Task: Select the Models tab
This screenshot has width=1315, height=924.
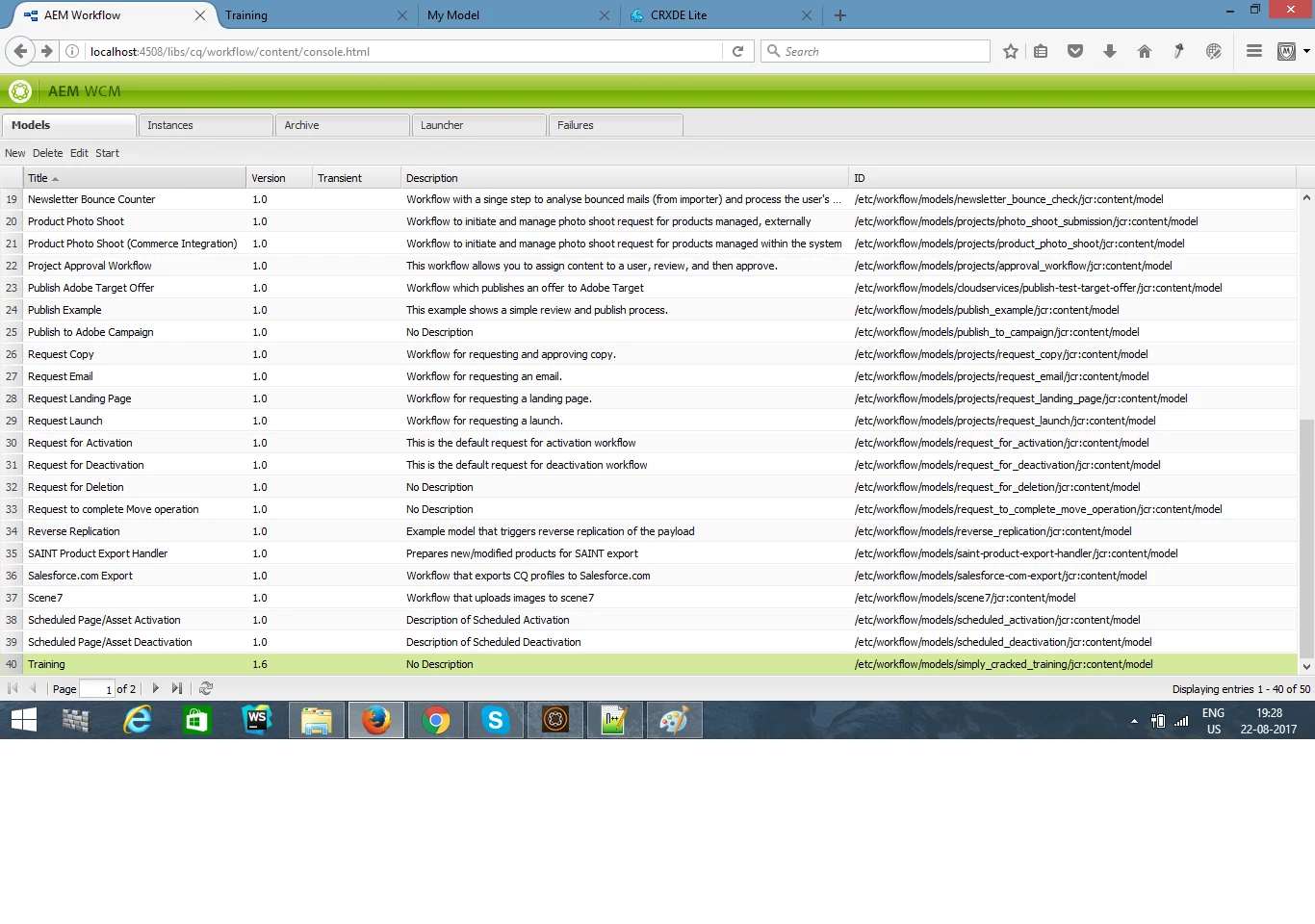Action: tap(68, 125)
